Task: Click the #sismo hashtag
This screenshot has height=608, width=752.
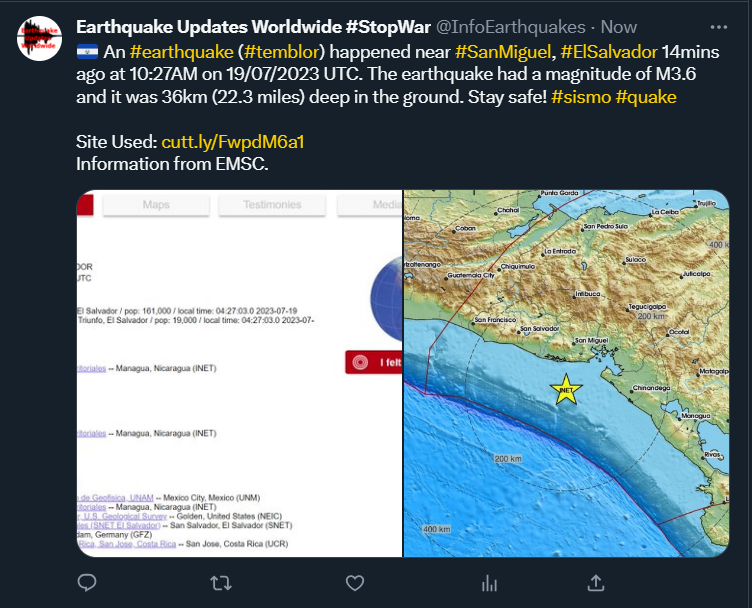Action: (579, 97)
